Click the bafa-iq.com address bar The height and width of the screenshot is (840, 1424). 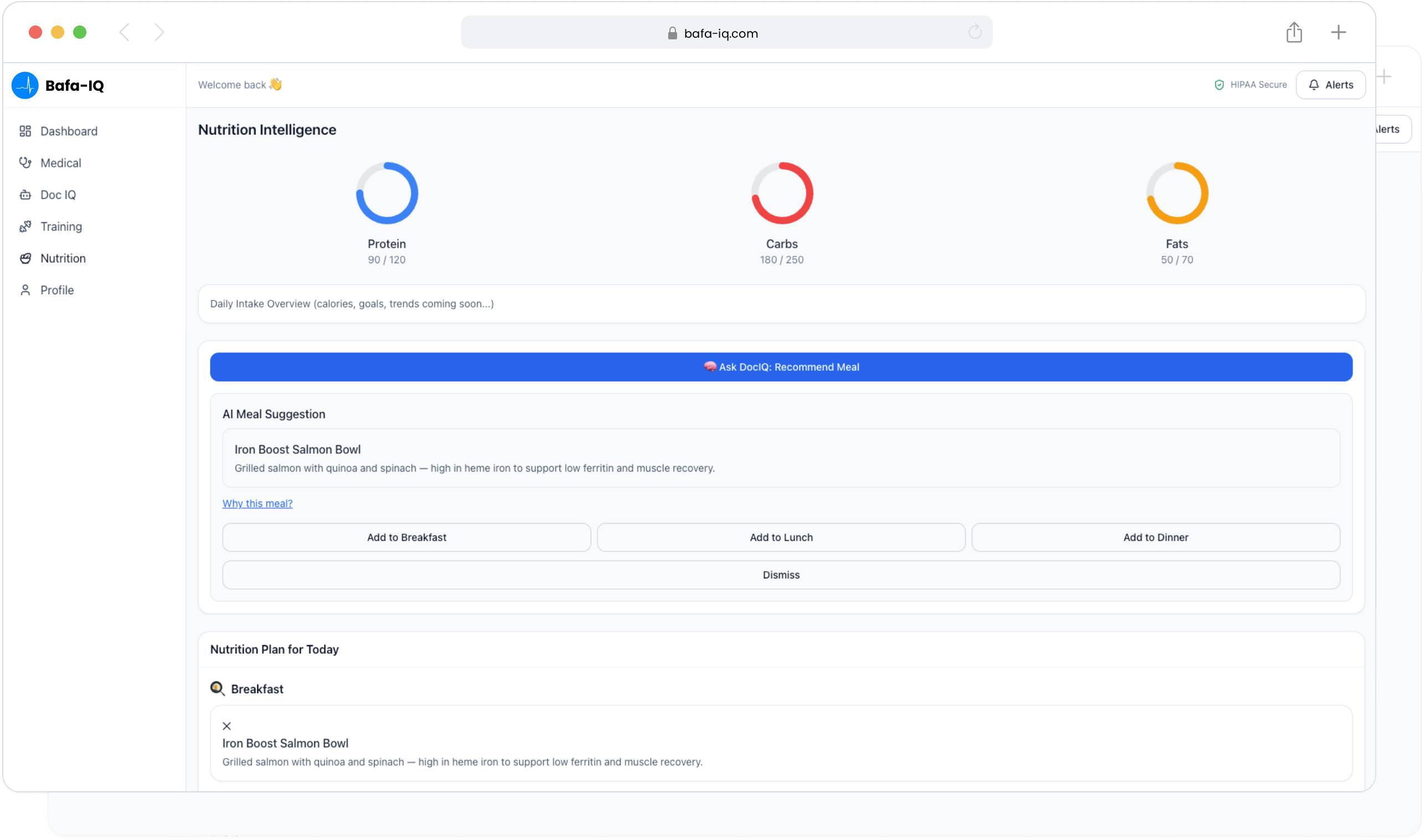point(720,33)
